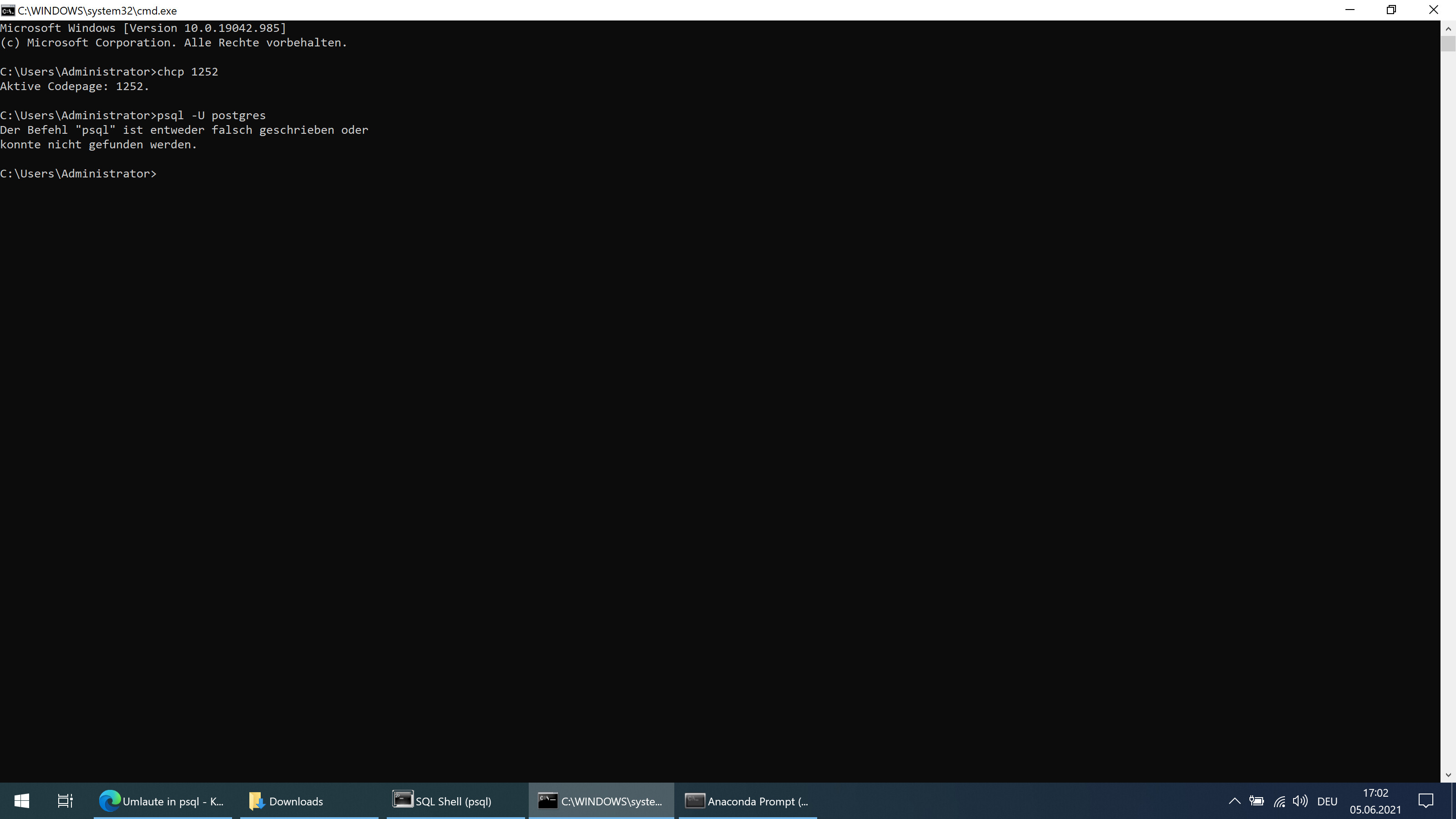The width and height of the screenshot is (1456, 819).
Task: Click the 'Aktive Codepage: 1252.' output line
Action: [75, 86]
